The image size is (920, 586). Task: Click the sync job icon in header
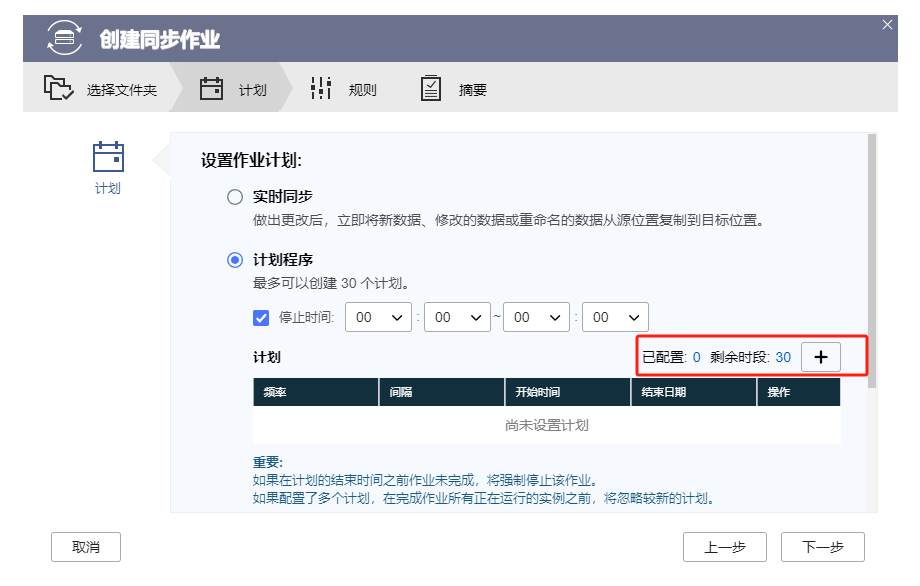pos(66,39)
